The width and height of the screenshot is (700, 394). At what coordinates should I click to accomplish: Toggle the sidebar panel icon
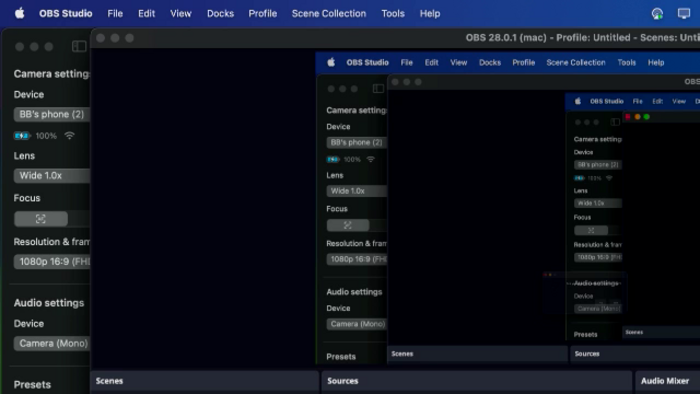79,46
